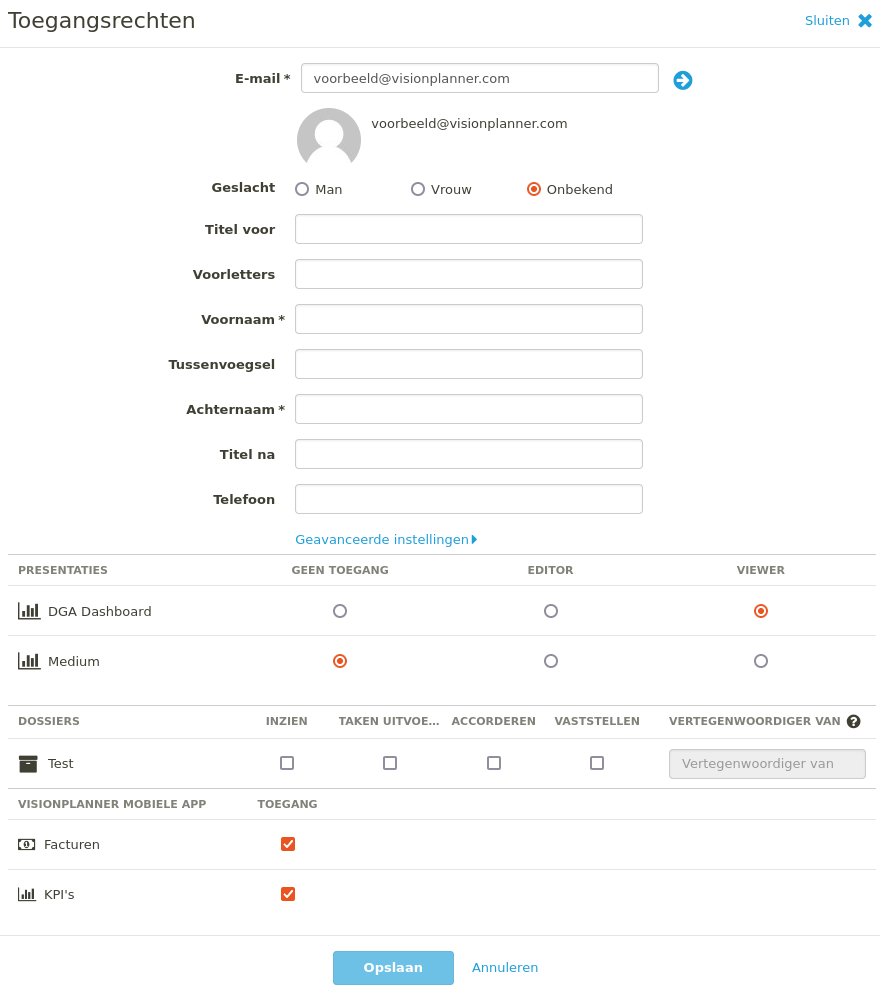This screenshot has height=998, width=880.
Task: Check Accorderen for the Test dossier
Action: pos(494,763)
